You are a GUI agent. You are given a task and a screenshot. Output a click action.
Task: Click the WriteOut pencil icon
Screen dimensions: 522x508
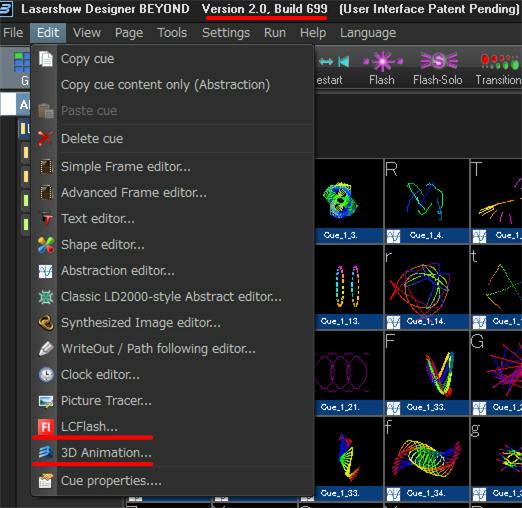[46, 349]
